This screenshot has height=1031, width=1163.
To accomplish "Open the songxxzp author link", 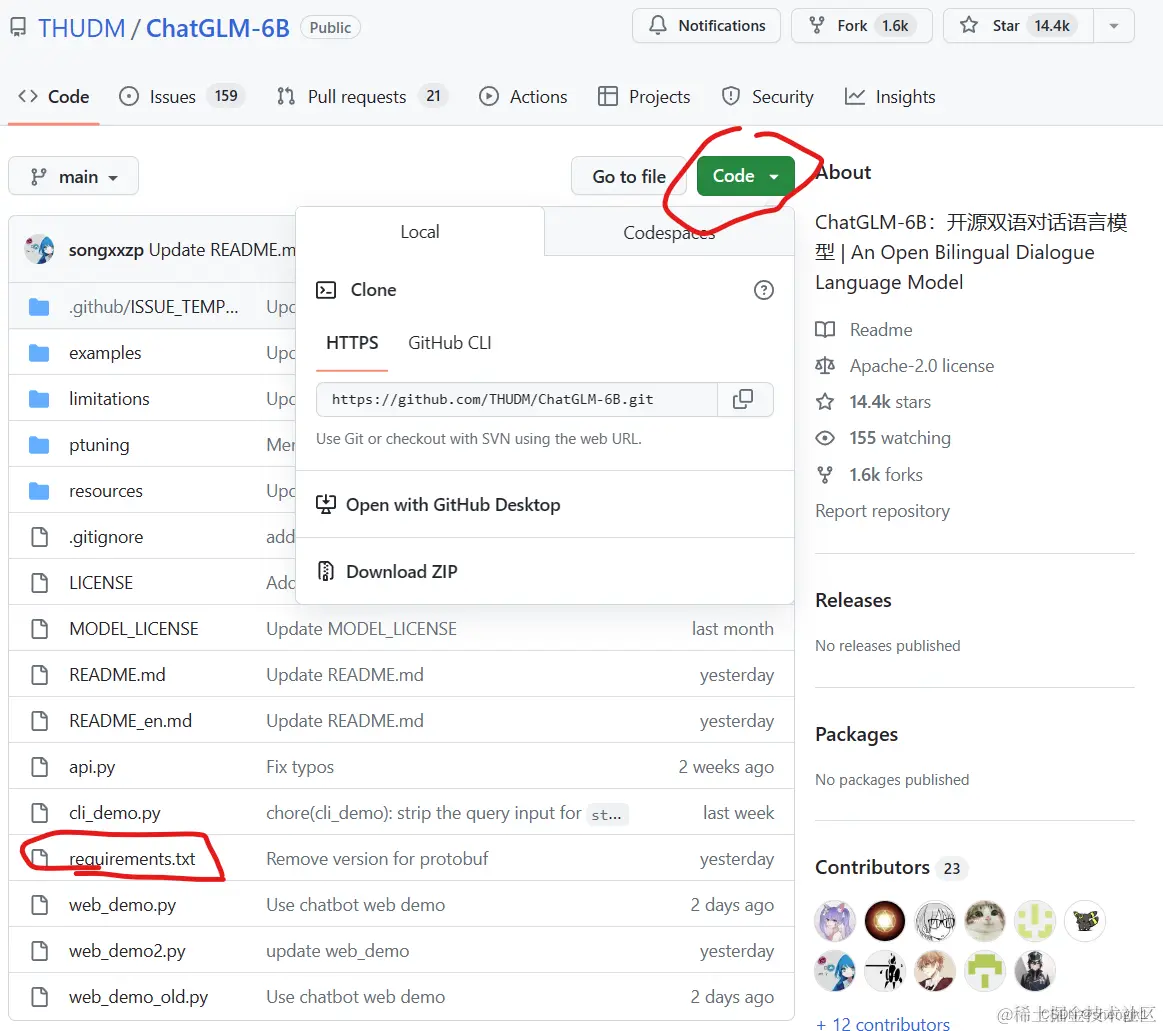I will click(x=106, y=250).
